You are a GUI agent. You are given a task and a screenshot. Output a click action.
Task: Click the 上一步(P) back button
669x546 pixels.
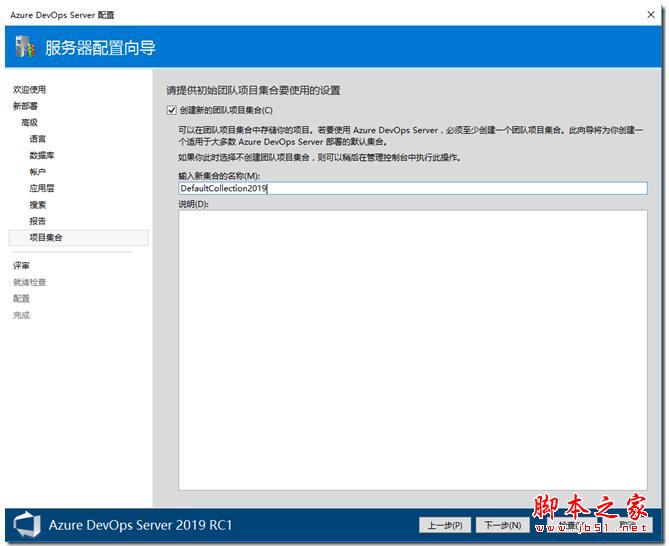(x=445, y=525)
